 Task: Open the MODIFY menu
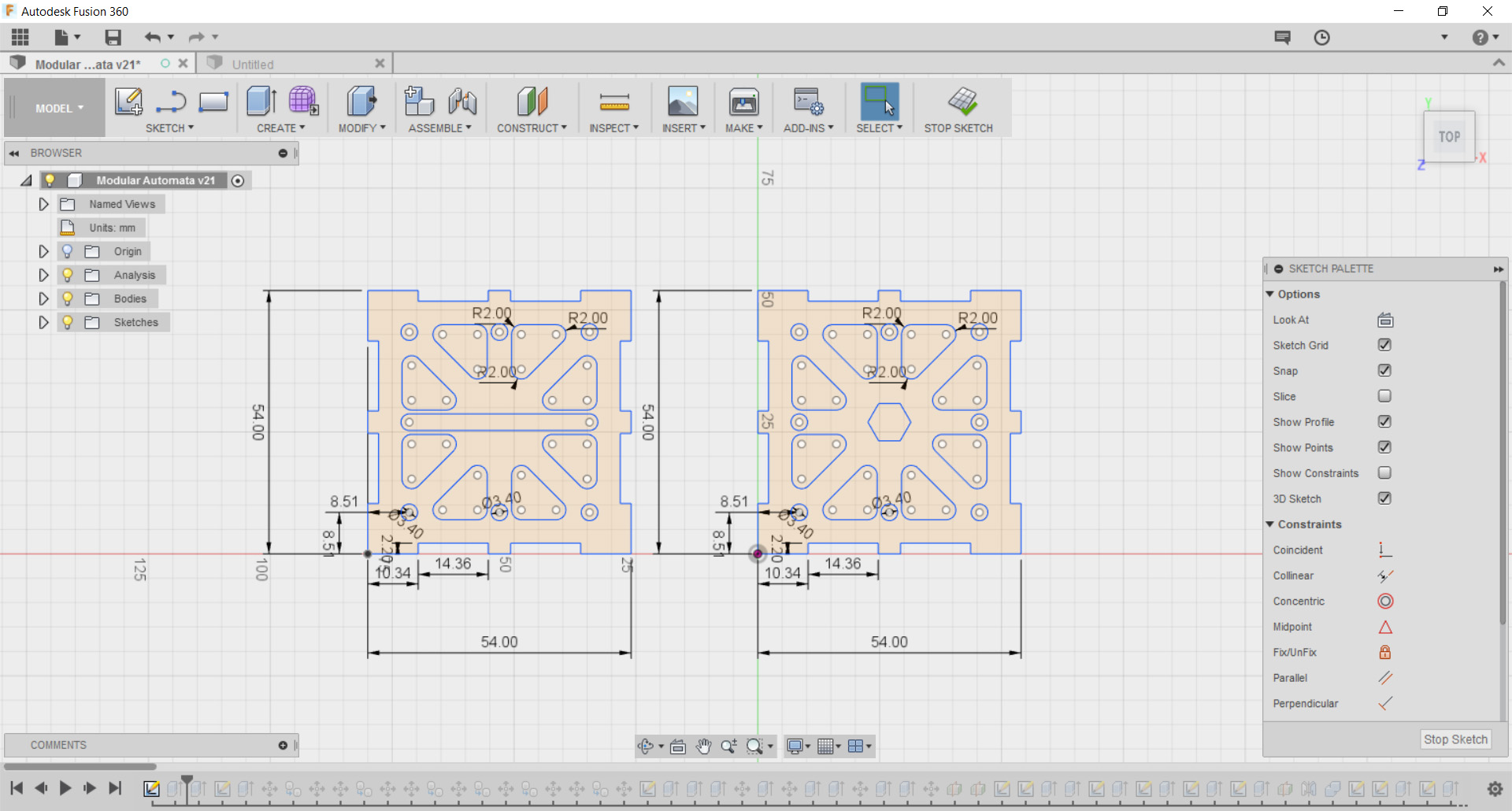click(362, 128)
